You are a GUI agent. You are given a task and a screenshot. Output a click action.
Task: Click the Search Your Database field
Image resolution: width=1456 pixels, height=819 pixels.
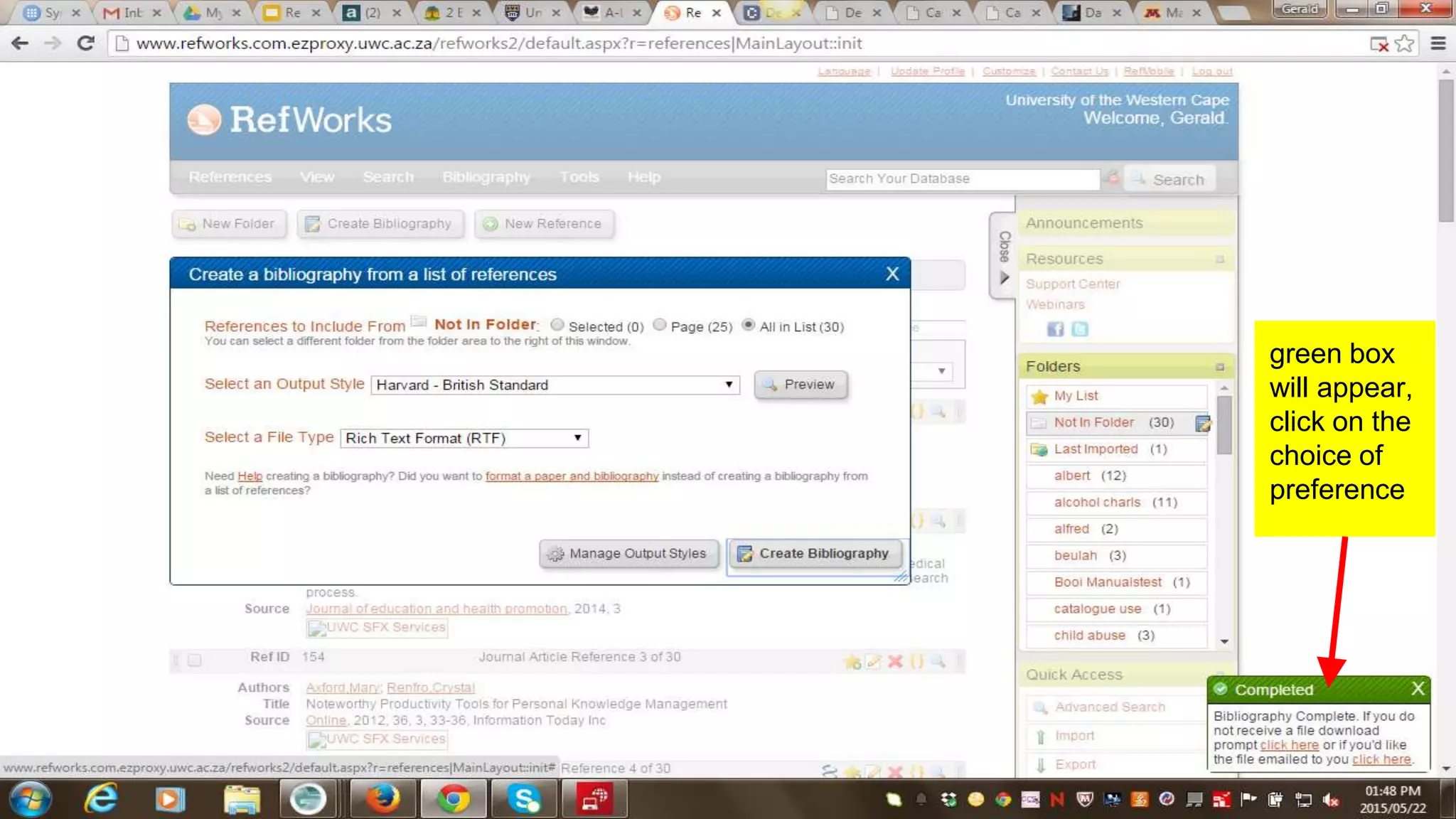pyautogui.click(x=963, y=179)
